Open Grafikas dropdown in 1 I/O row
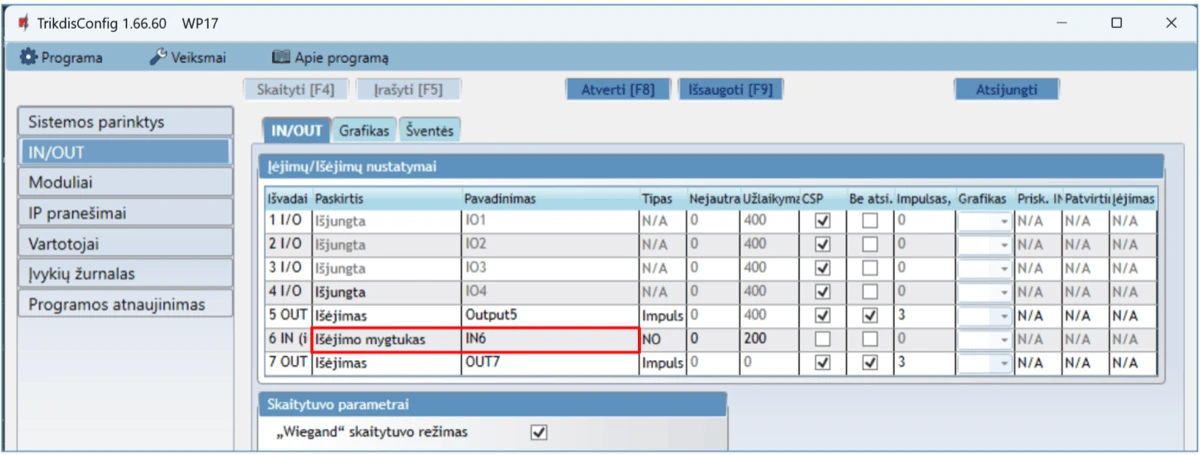Viewport: 1200px width, 455px height. [x=1005, y=220]
